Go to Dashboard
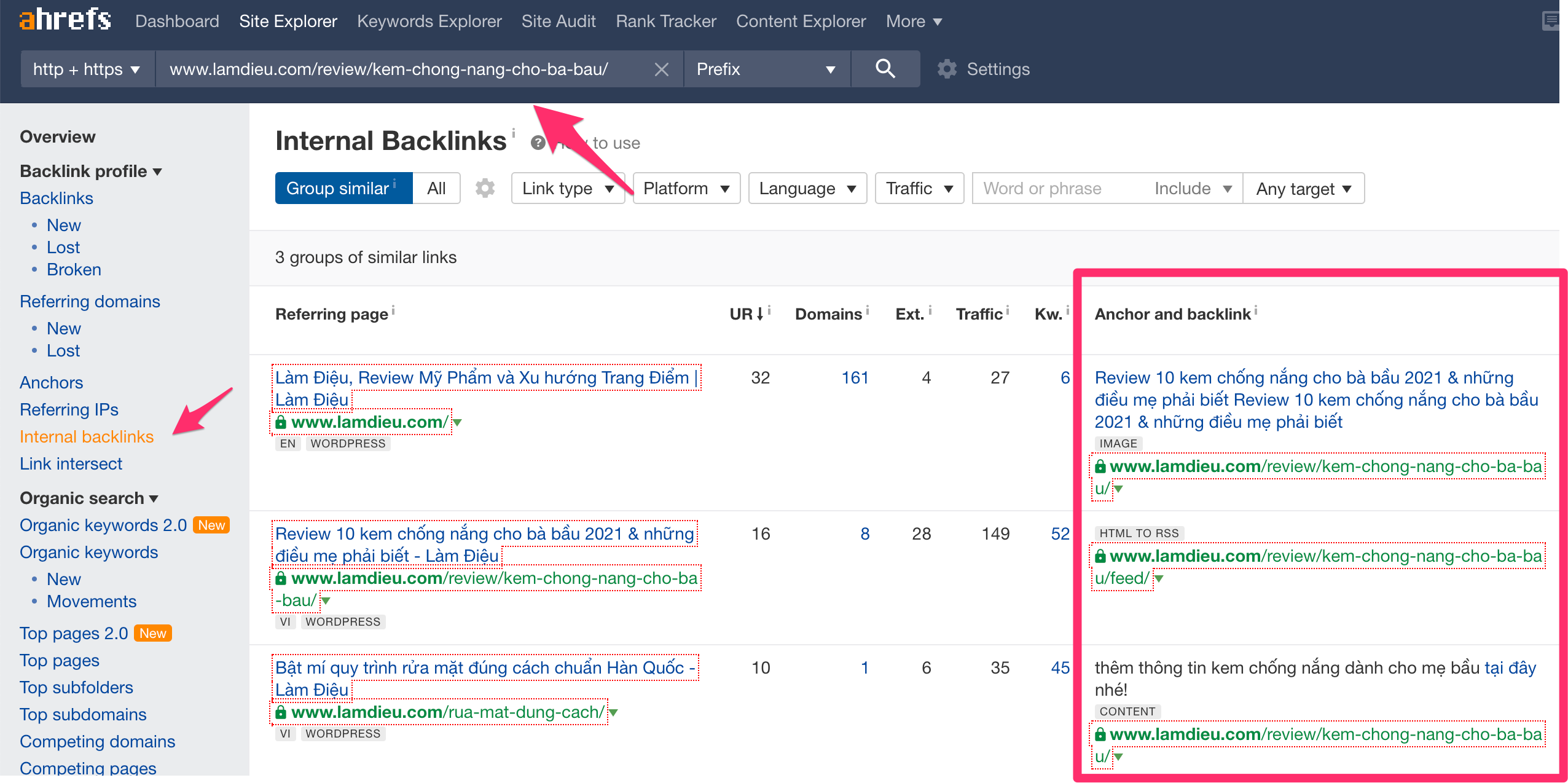Image resolution: width=1568 pixels, height=783 pixels. [177, 21]
